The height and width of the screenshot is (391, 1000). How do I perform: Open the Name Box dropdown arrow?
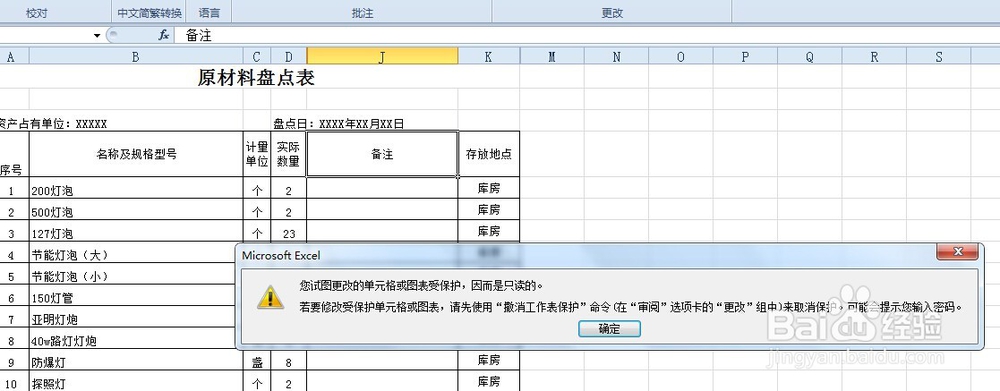[97, 36]
